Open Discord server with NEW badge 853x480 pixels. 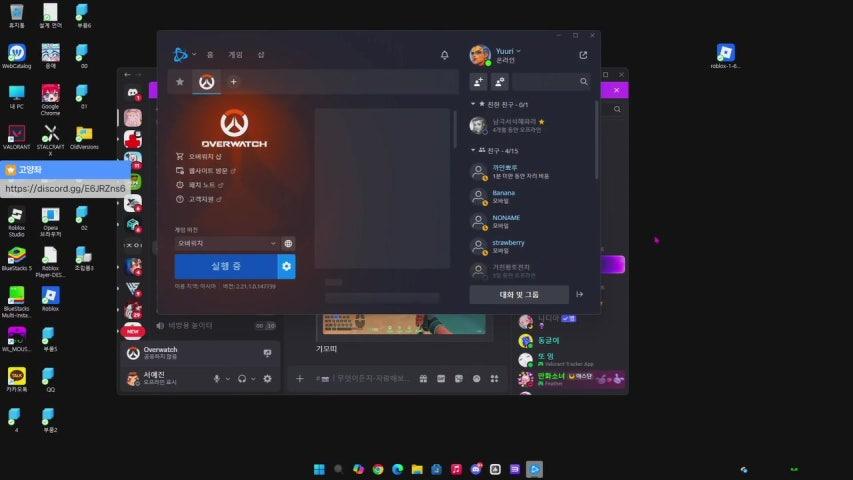pos(133,331)
